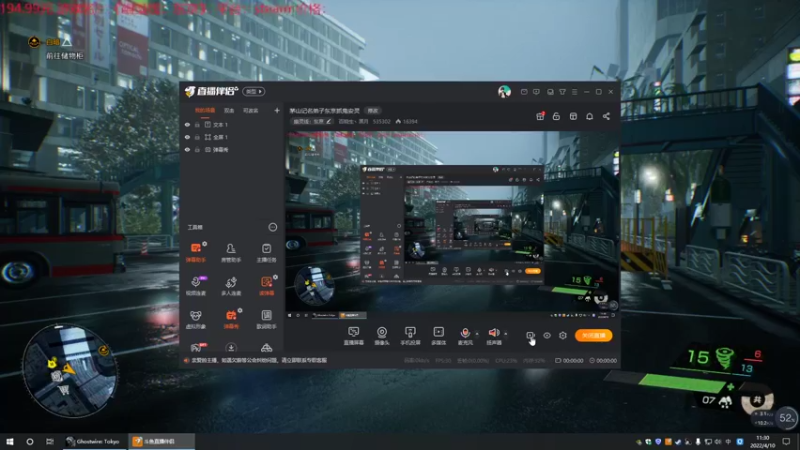Image resolution: width=800 pixels, height=450 pixels.
Task: Click the 扬声器 speaker icon
Action: pos(493,333)
